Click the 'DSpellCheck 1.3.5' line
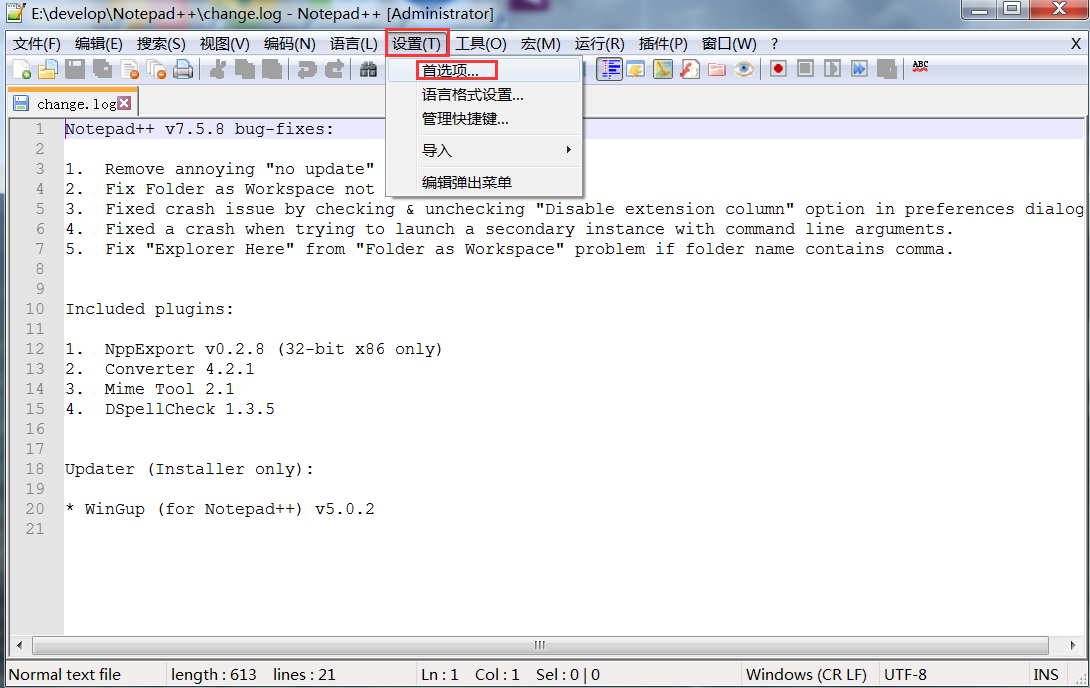 [x=190, y=409]
